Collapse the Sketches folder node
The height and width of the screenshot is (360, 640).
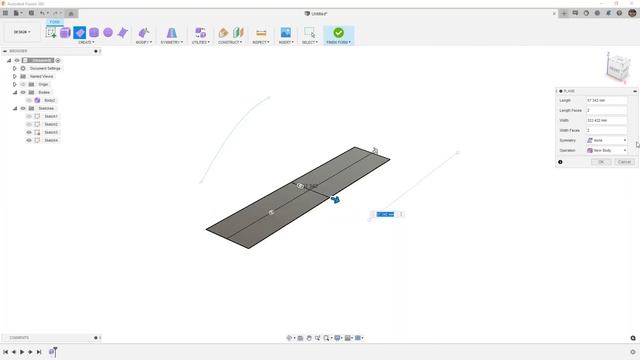[15, 109]
